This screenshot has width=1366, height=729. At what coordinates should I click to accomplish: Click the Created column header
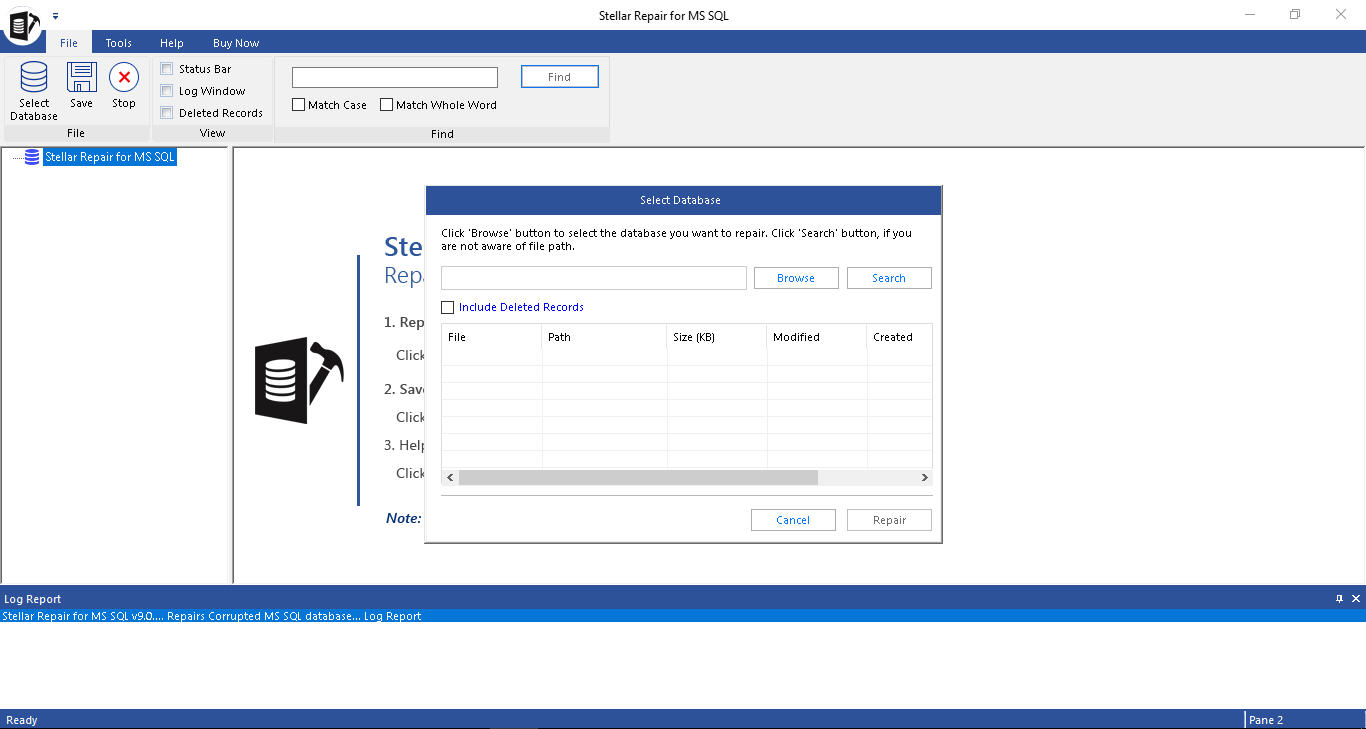coord(899,337)
